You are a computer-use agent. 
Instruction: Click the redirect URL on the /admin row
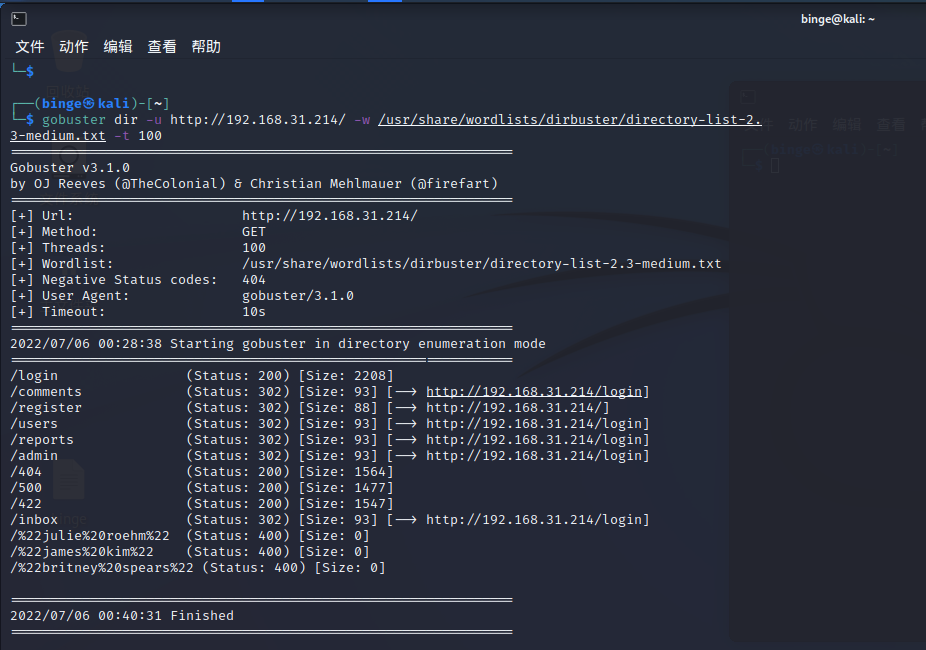[x=534, y=455]
